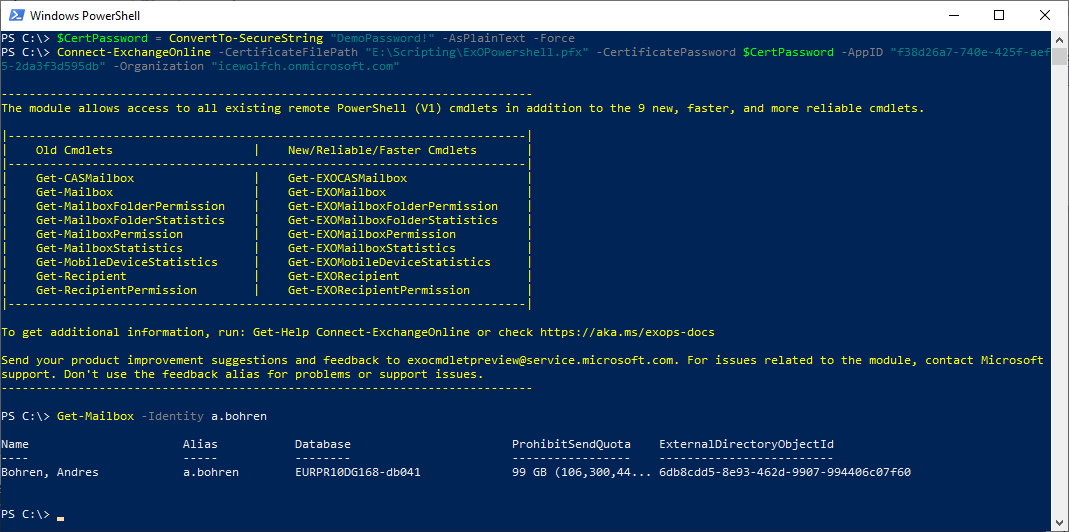
Task: Click at the blinking cursor on last prompt
Action: click(x=60, y=518)
